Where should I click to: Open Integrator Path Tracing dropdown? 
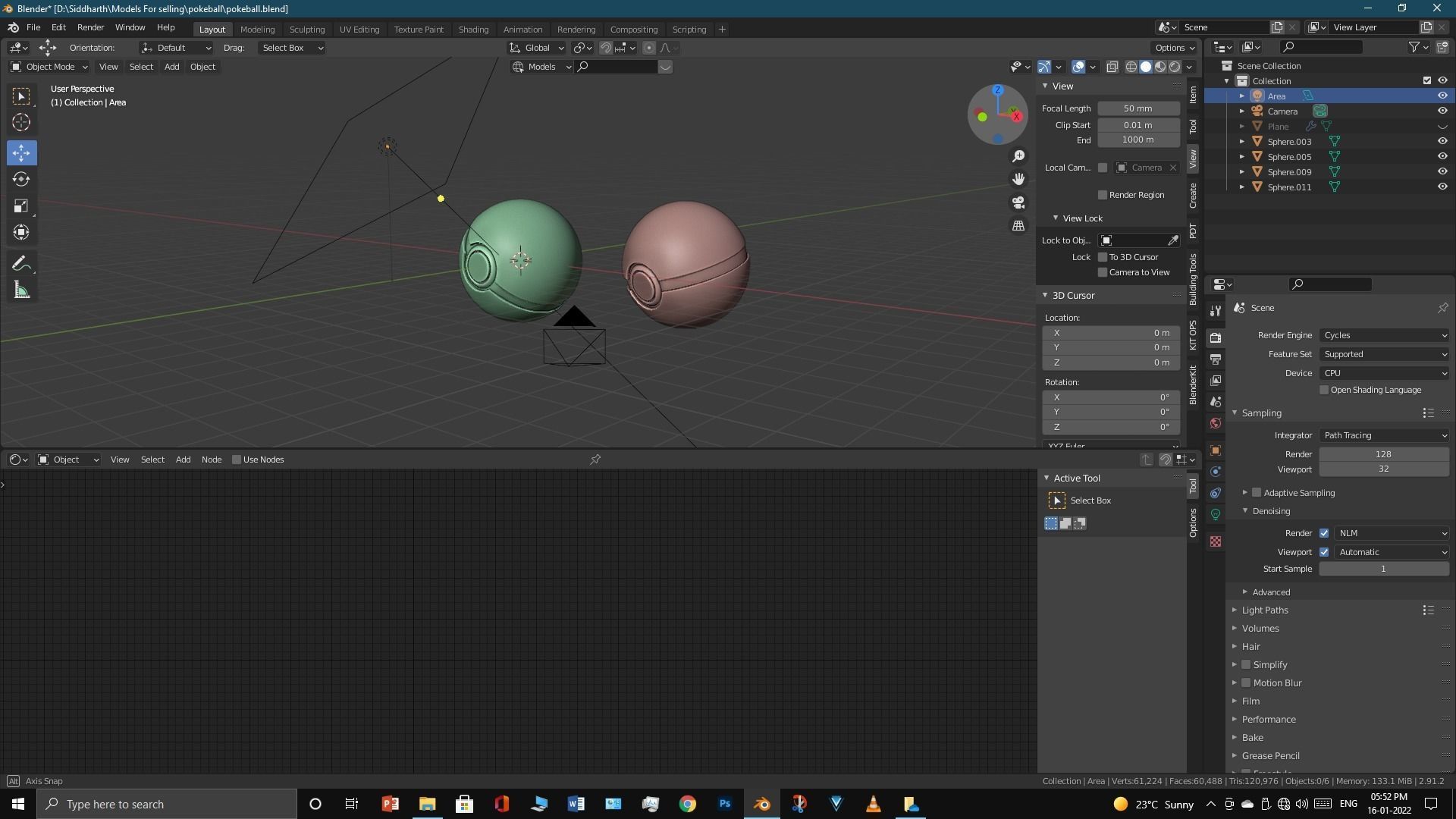pos(1385,435)
